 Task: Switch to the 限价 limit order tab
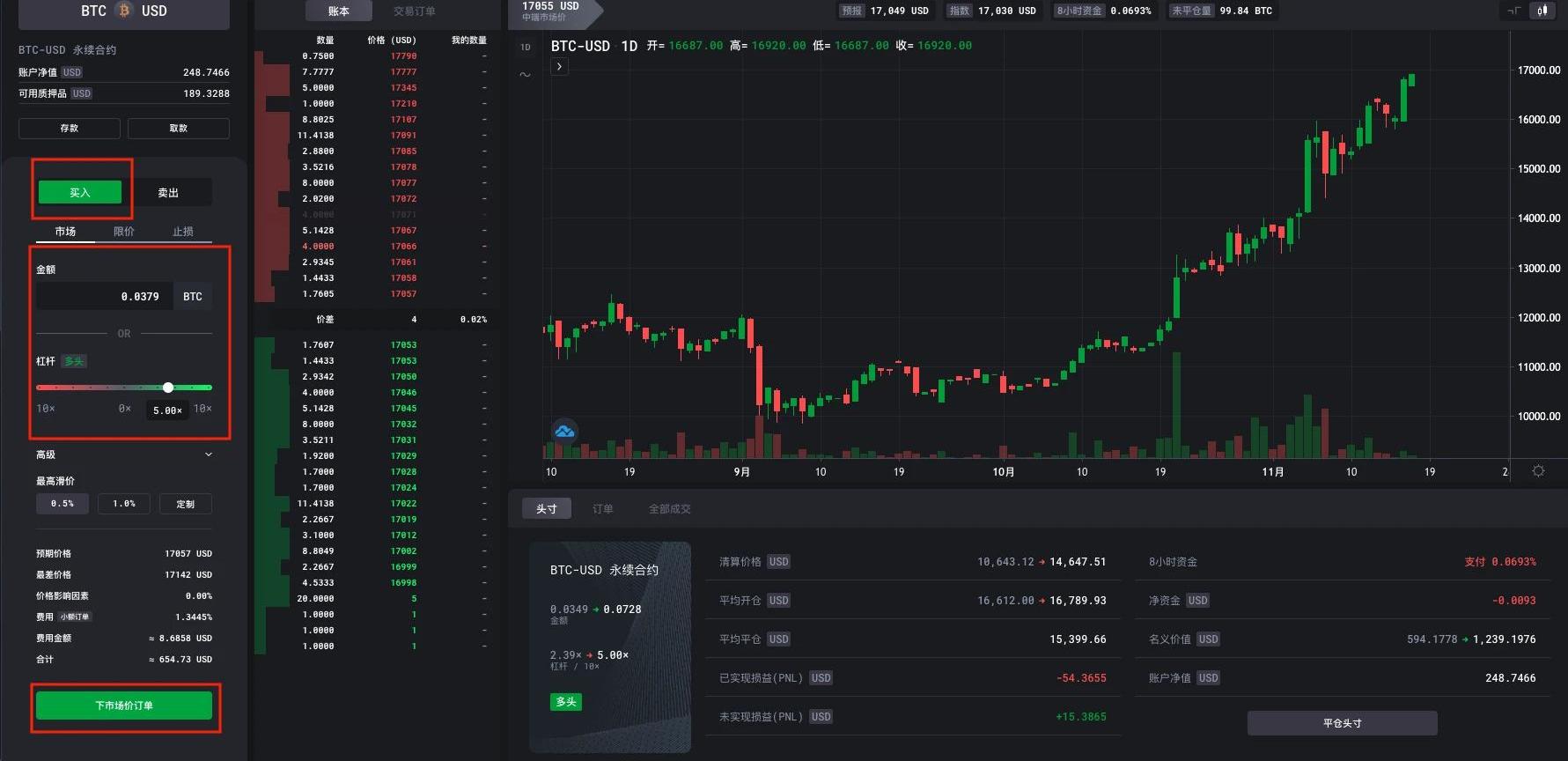coord(124,232)
